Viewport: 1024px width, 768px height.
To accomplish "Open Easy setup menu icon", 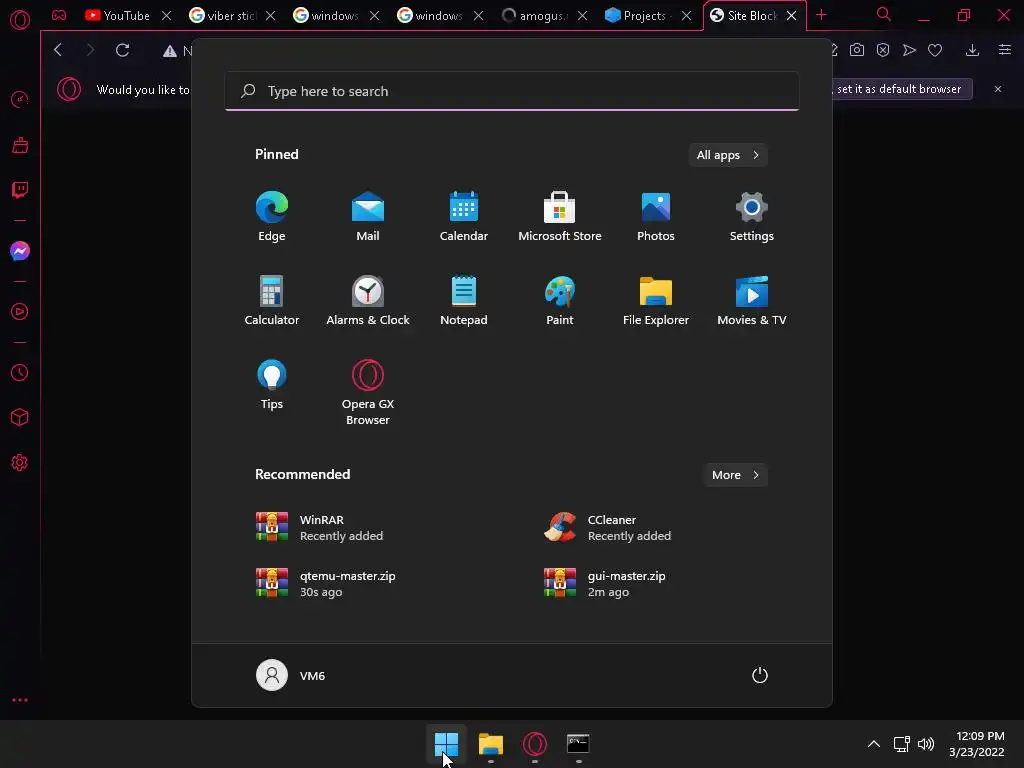I will (1005, 50).
